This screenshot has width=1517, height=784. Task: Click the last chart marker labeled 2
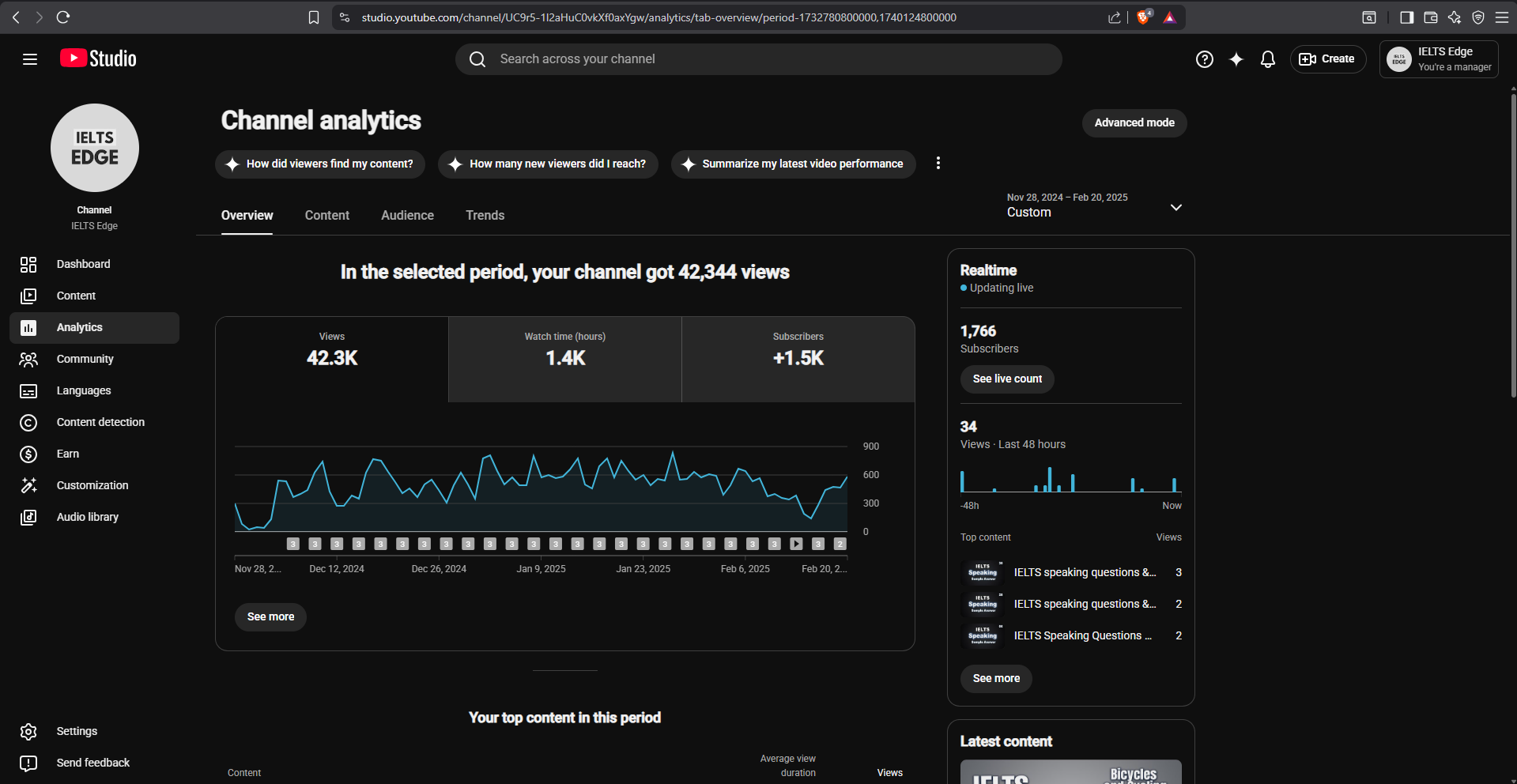pyautogui.click(x=840, y=544)
